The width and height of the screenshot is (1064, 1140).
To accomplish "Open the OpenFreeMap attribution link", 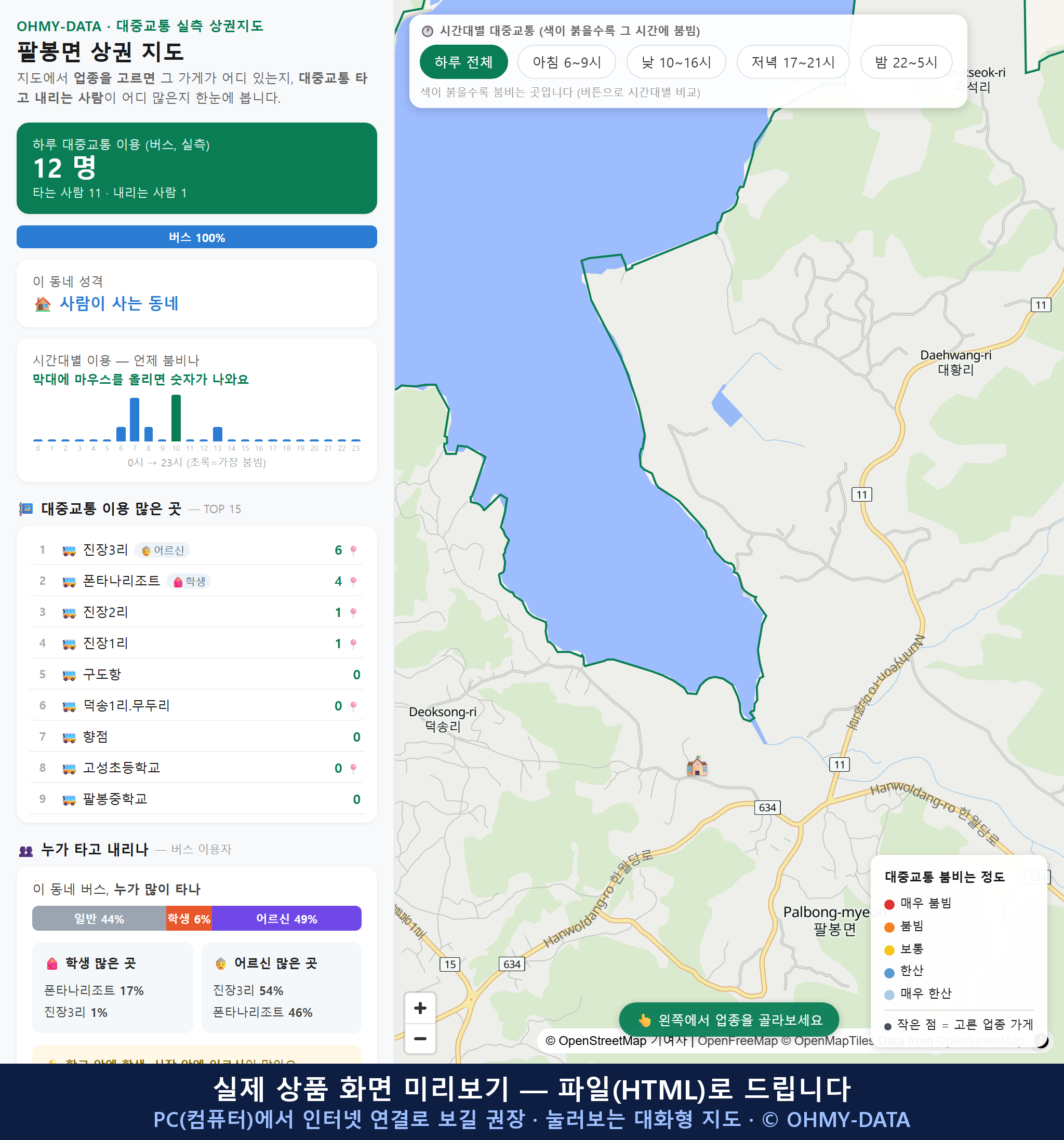I will pyautogui.click(x=738, y=1041).
